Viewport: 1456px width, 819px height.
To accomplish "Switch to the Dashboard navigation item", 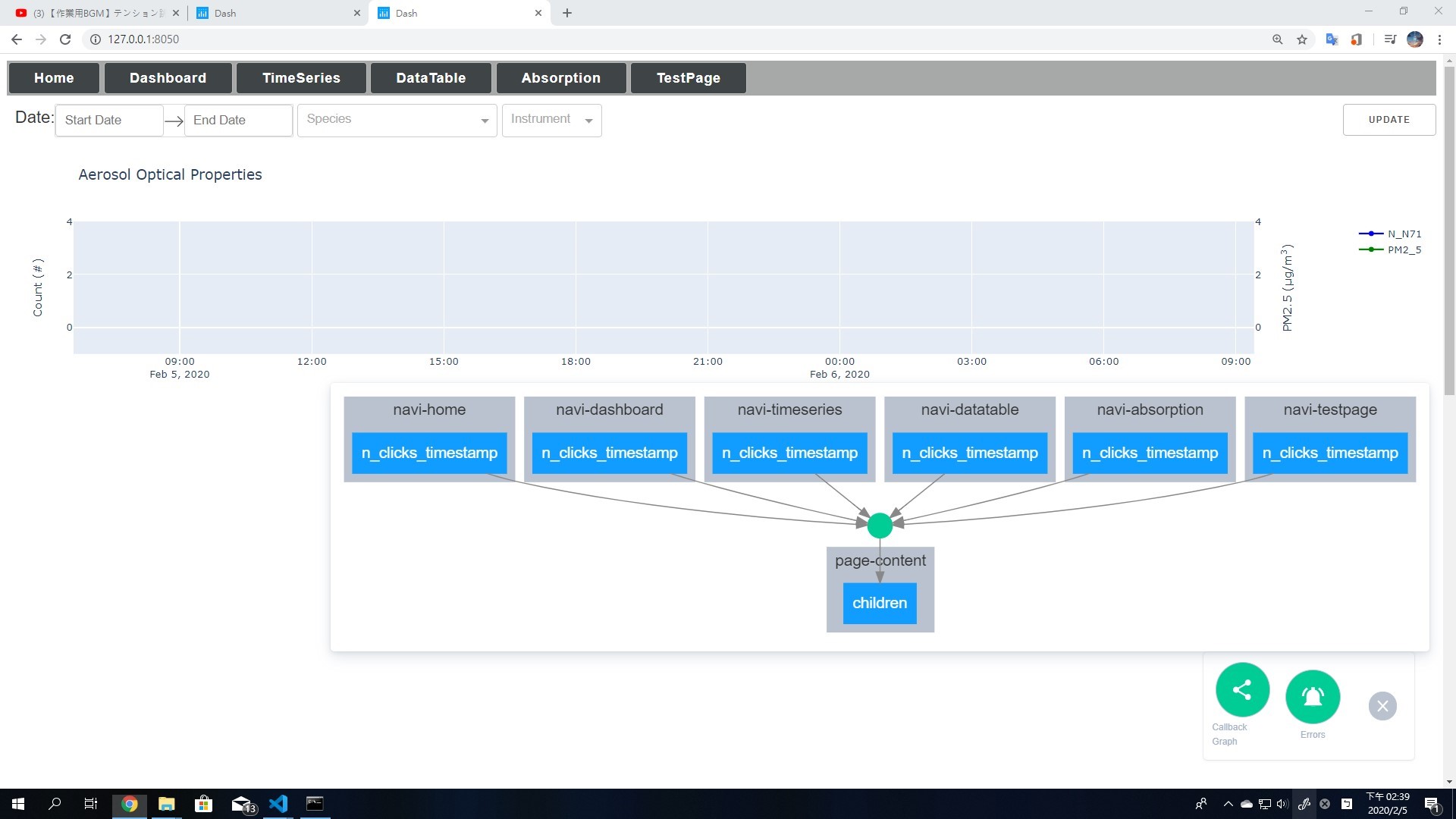I will click(168, 77).
